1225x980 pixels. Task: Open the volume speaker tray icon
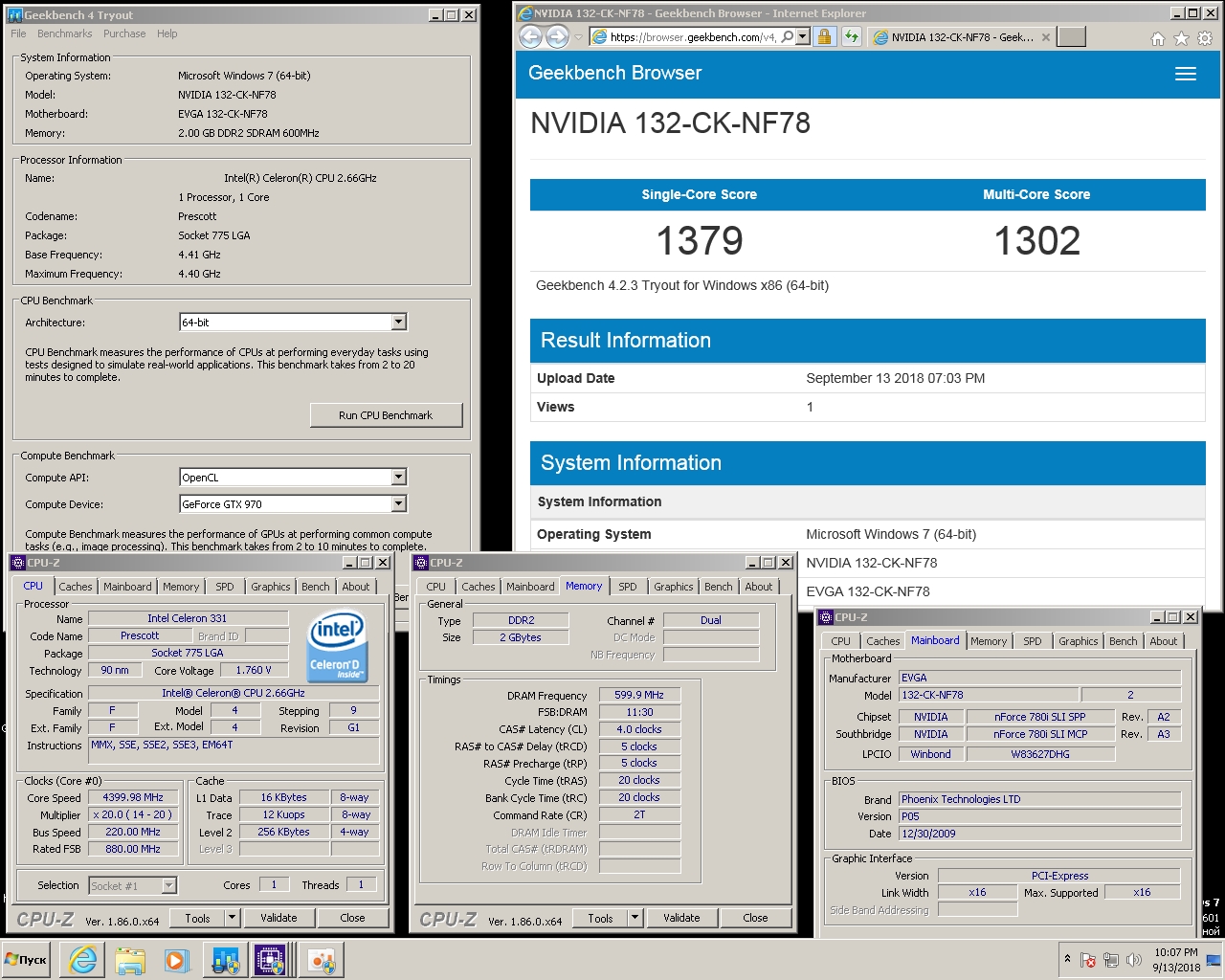[1134, 960]
